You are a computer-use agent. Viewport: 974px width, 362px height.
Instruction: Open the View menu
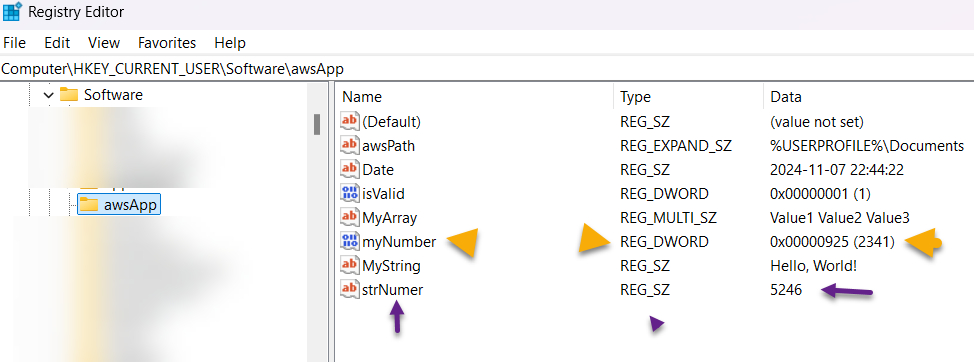(104, 43)
